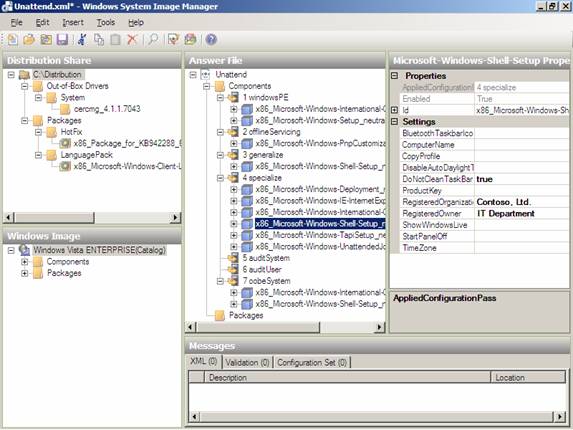Click the New Answer File toolbar icon

click(12, 39)
